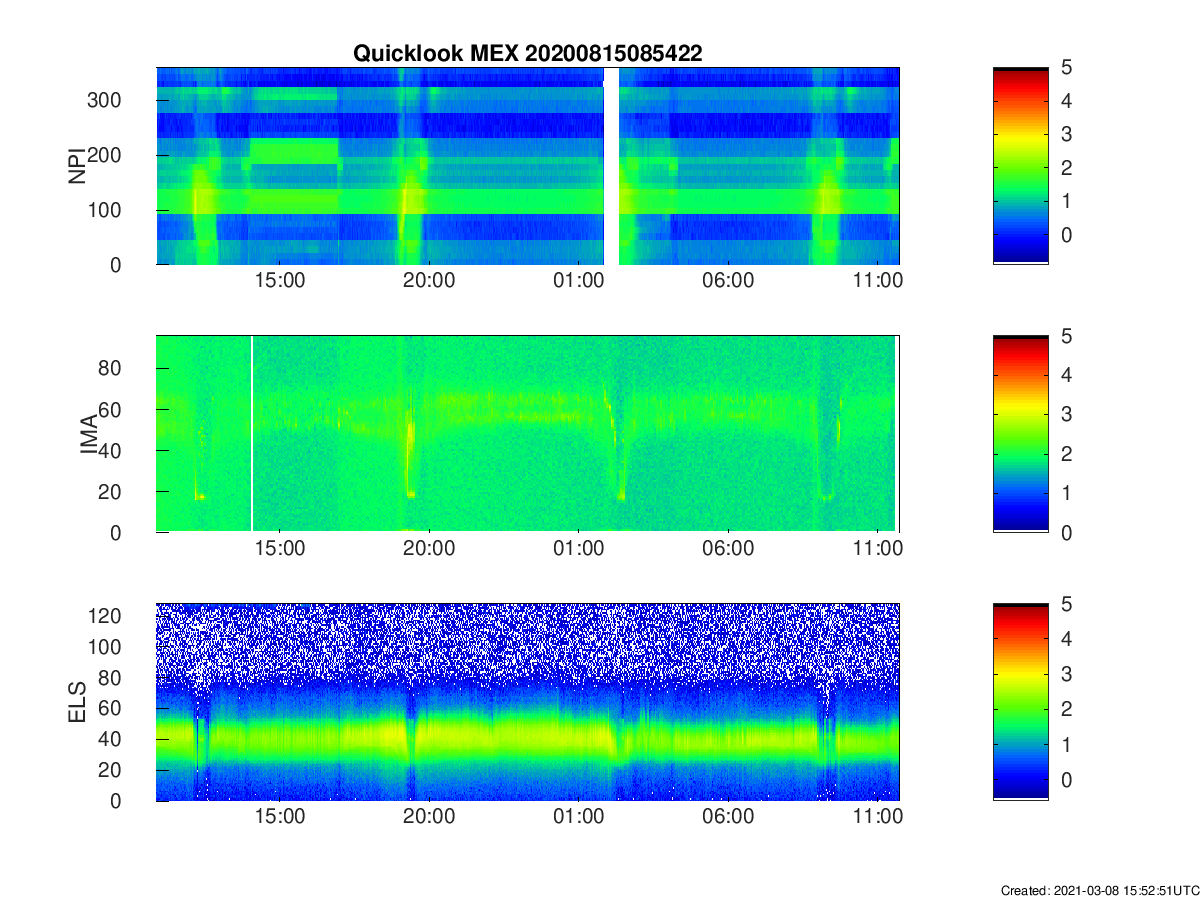Screen dimensions: 1200x900
Task: Click the colorbar beside the NPI panel
Action: (x=1020, y=166)
